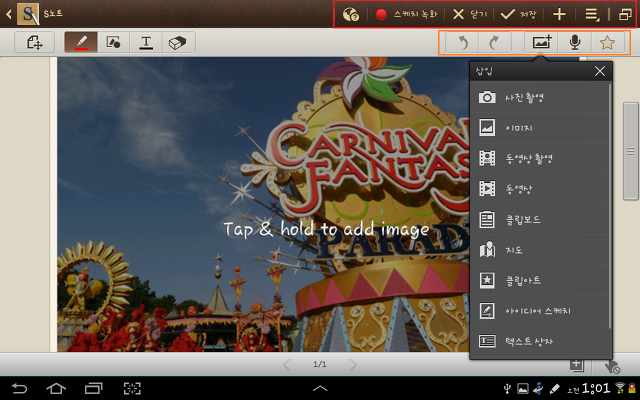Click the insert panel's scrollbar
This screenshot has height=400, width=640.
610,206
